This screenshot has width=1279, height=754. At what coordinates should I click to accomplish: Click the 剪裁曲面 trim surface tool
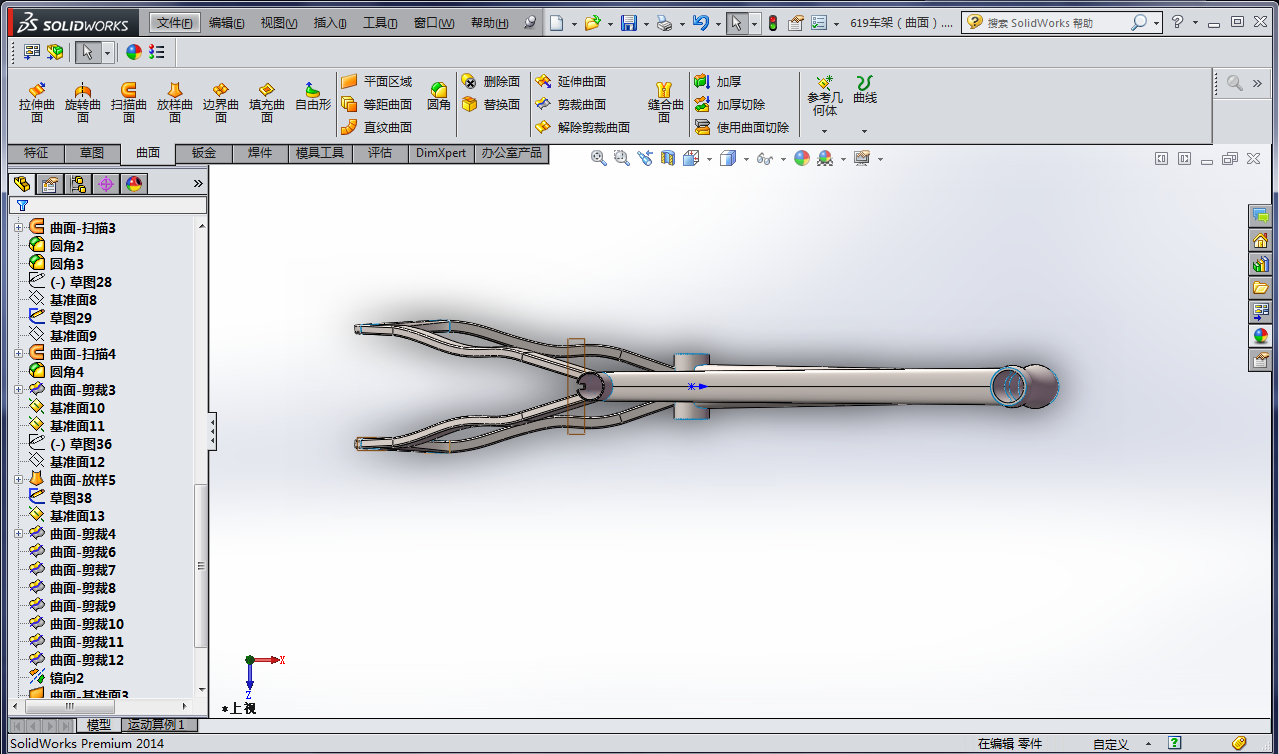(571, 104)
